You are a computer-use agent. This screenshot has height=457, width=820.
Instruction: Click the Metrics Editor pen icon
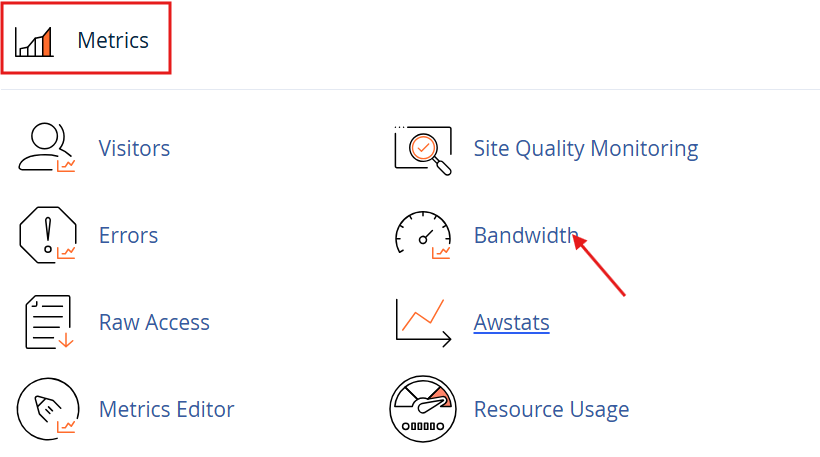pyautogui.click(x=47, y=409)
